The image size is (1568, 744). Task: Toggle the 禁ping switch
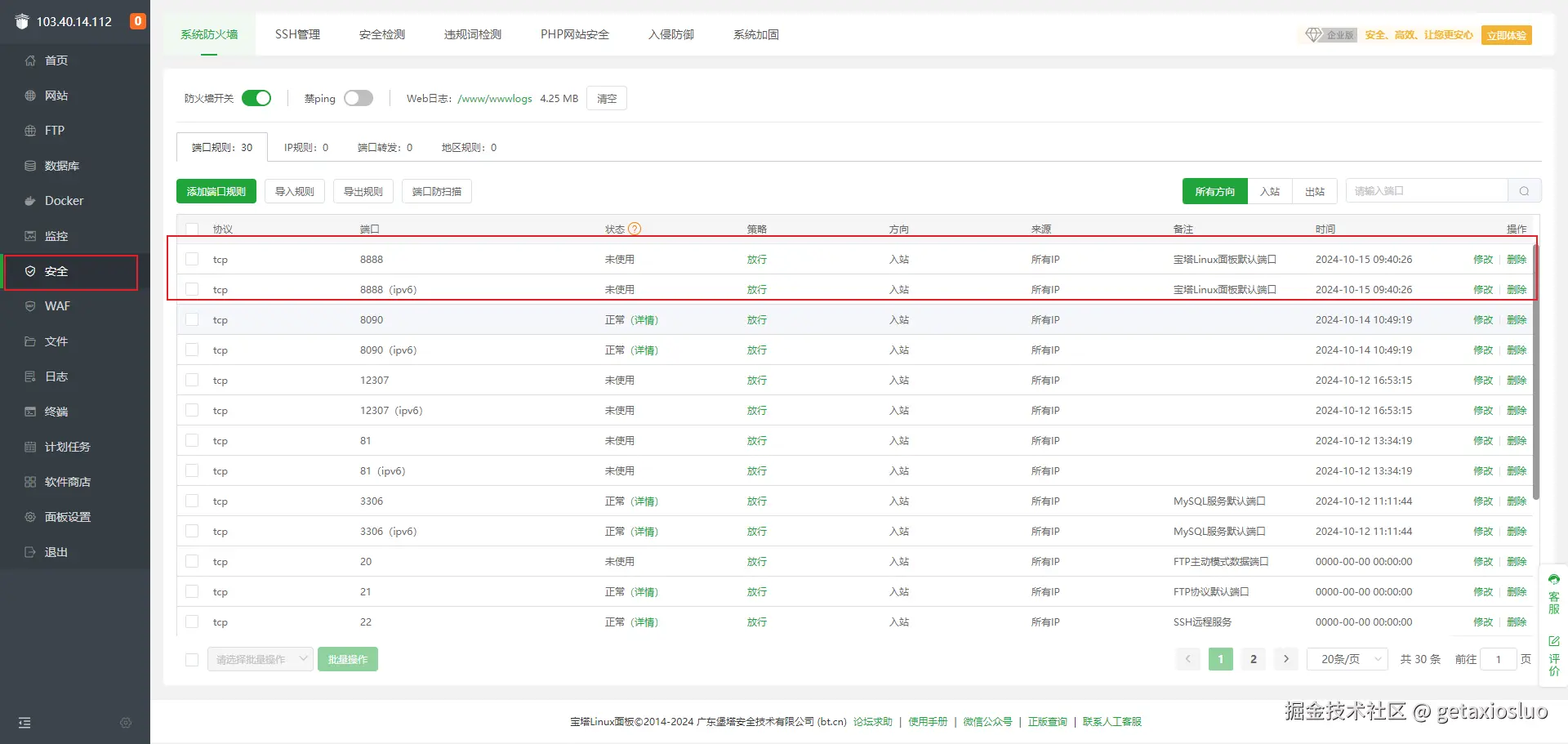pos(359,98)
